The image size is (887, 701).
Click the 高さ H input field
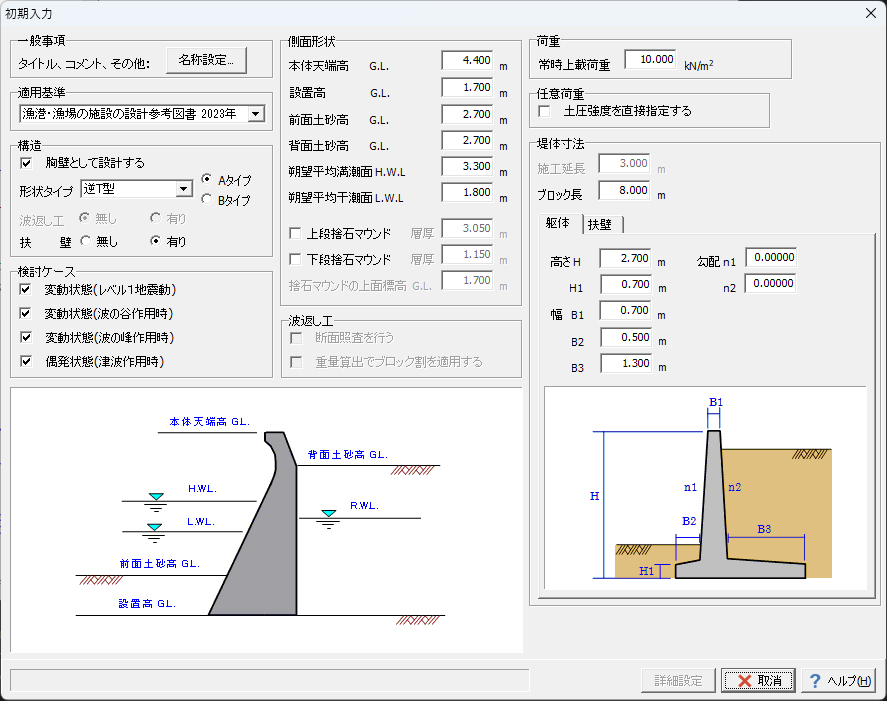pos(625,259)
